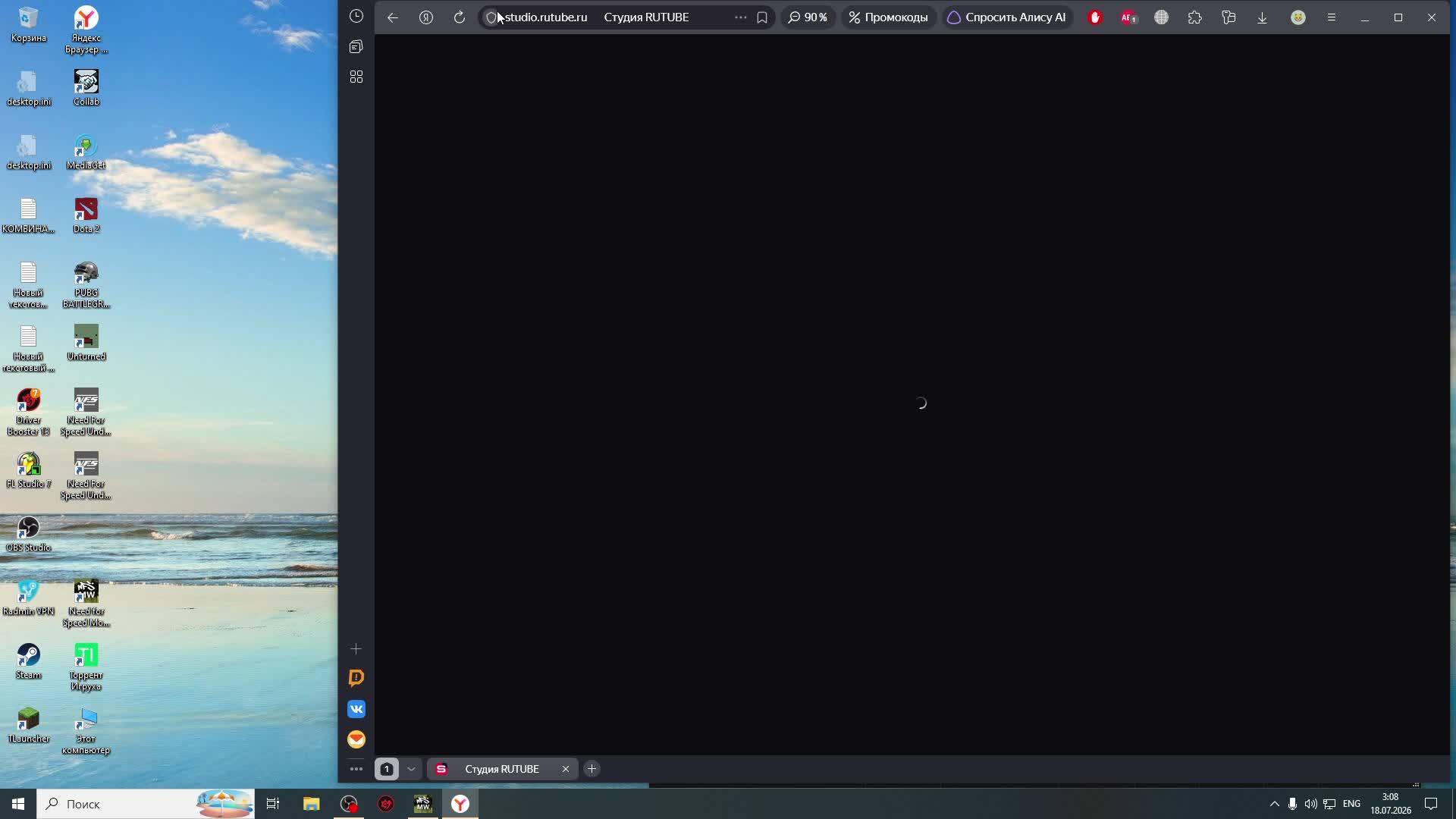
Task: Add a sidebar app with plus icon
Action: click(x=356, y=649)
